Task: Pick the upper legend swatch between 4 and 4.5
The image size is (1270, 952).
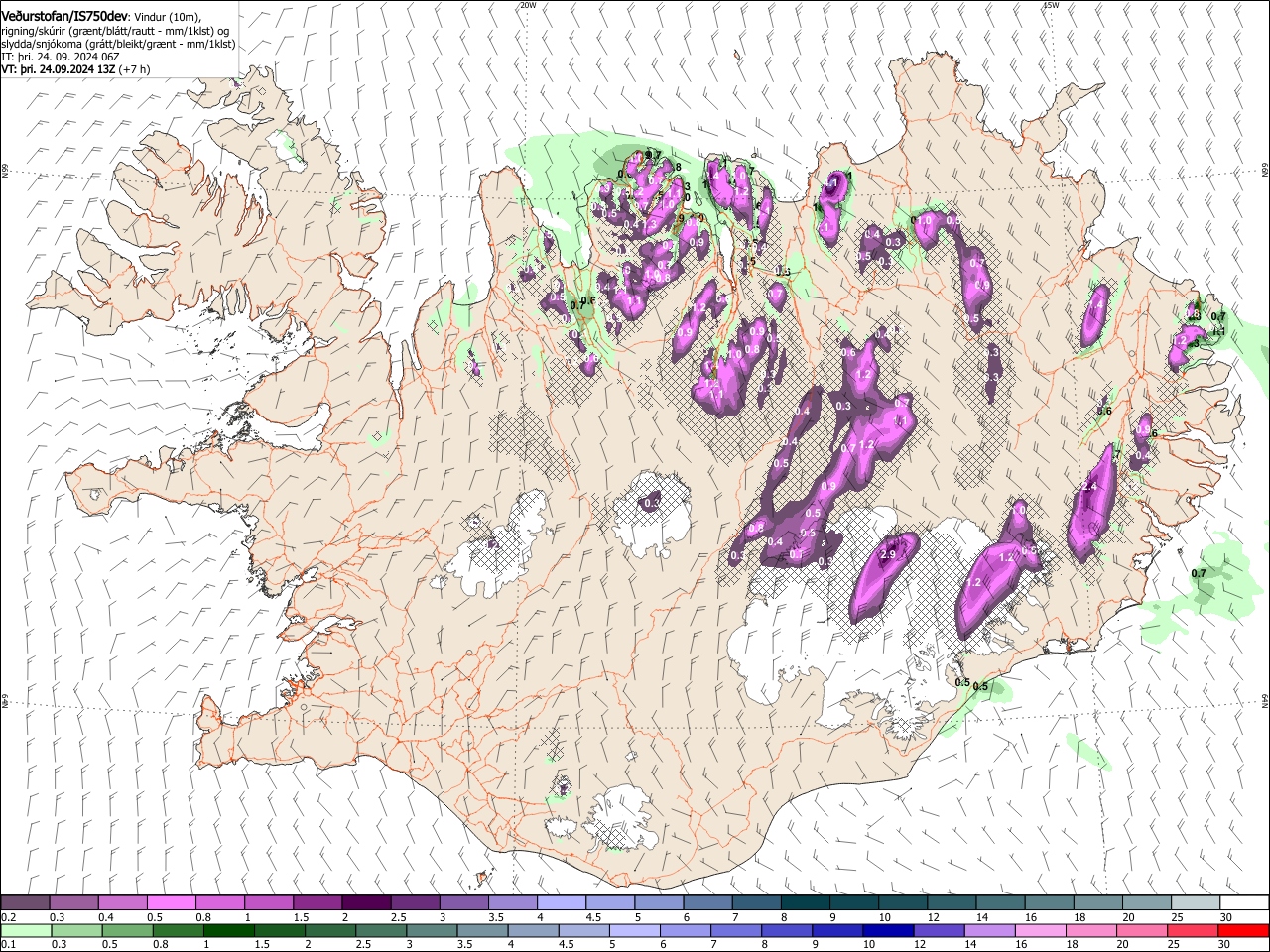Action: (562, 902)
